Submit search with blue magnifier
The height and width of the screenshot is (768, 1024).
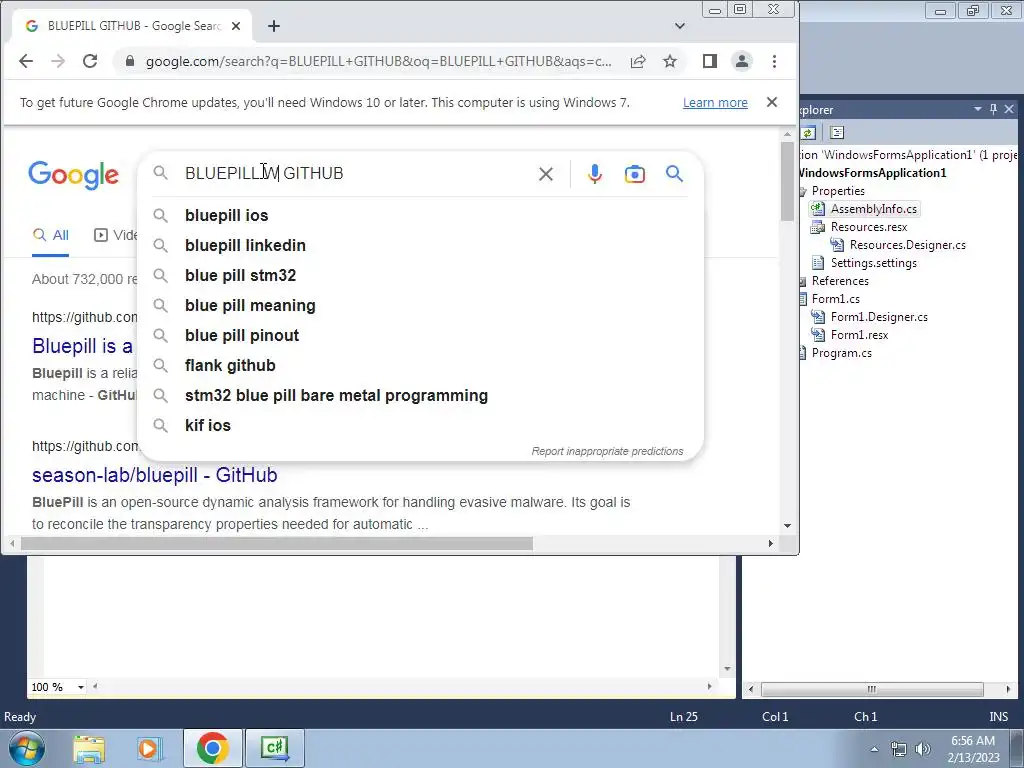coord(674,174)
